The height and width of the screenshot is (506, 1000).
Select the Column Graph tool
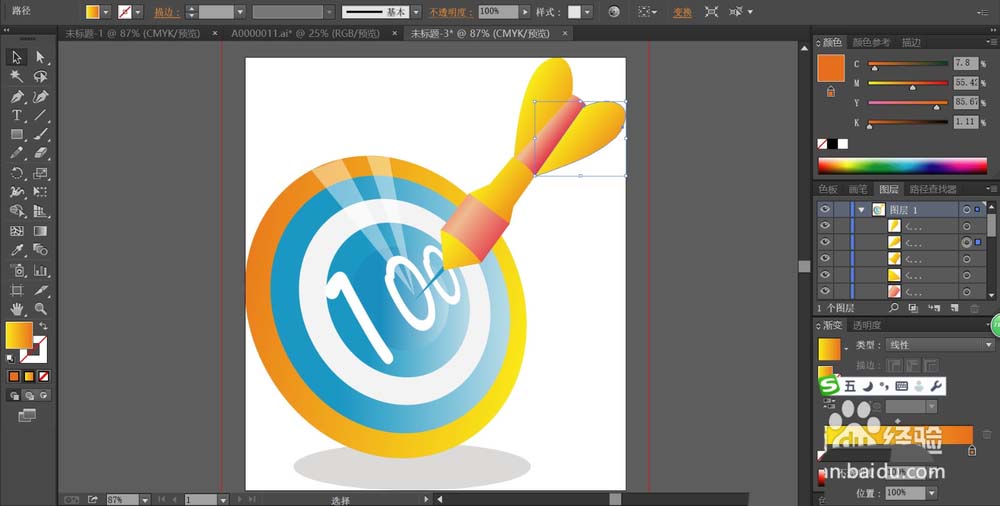[40, 271]
